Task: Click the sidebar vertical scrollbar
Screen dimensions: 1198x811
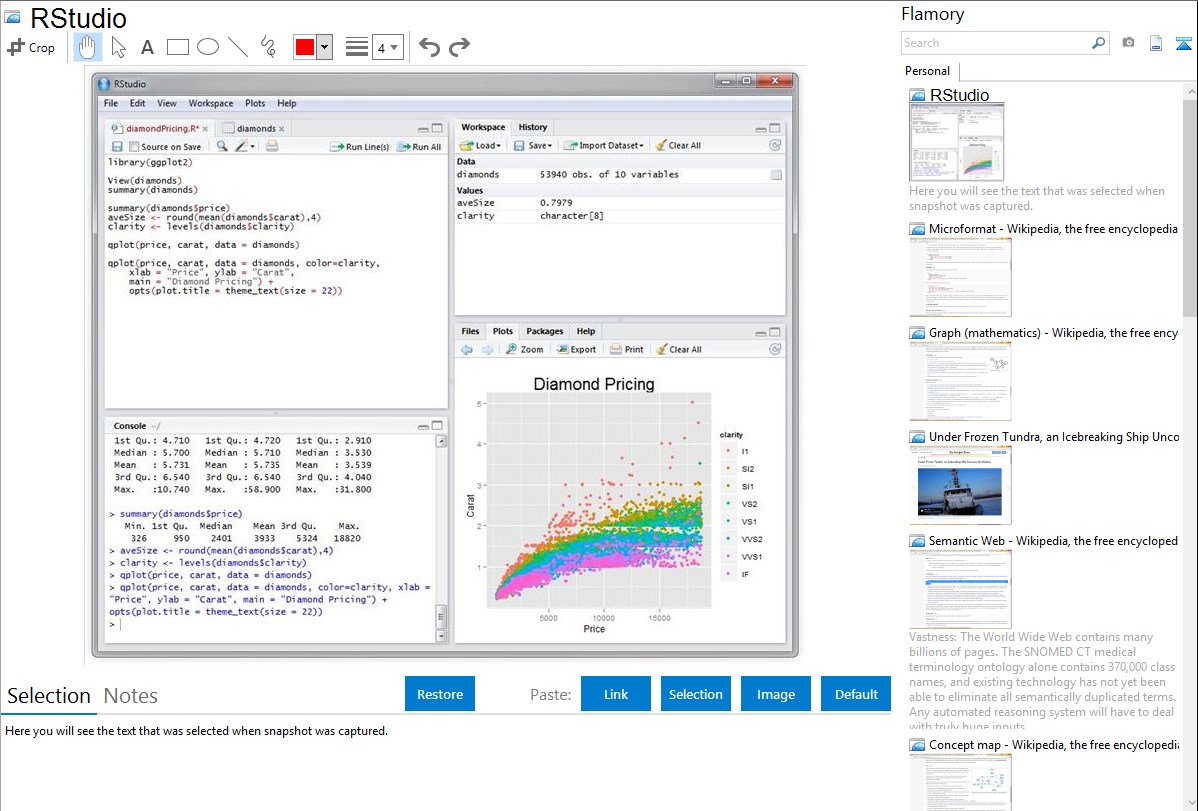Action: (x=1190, y=206)
